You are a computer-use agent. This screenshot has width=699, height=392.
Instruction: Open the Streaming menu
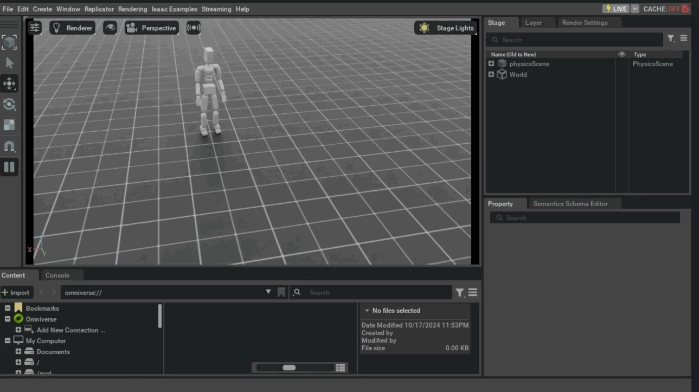[x=216, y=9]
